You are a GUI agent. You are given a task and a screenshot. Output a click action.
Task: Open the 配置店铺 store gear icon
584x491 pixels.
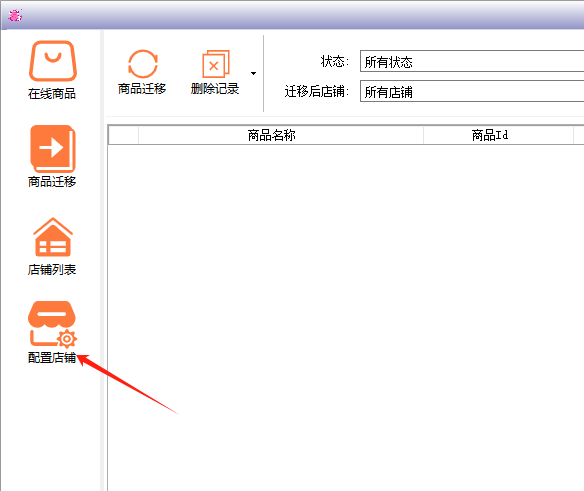53,324
